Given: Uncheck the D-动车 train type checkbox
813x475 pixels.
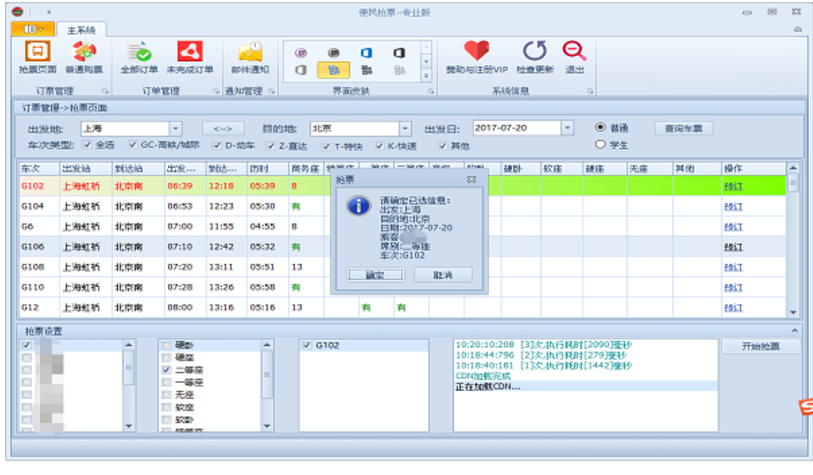Looking at the screenshot, I should [x=217, y=145].
